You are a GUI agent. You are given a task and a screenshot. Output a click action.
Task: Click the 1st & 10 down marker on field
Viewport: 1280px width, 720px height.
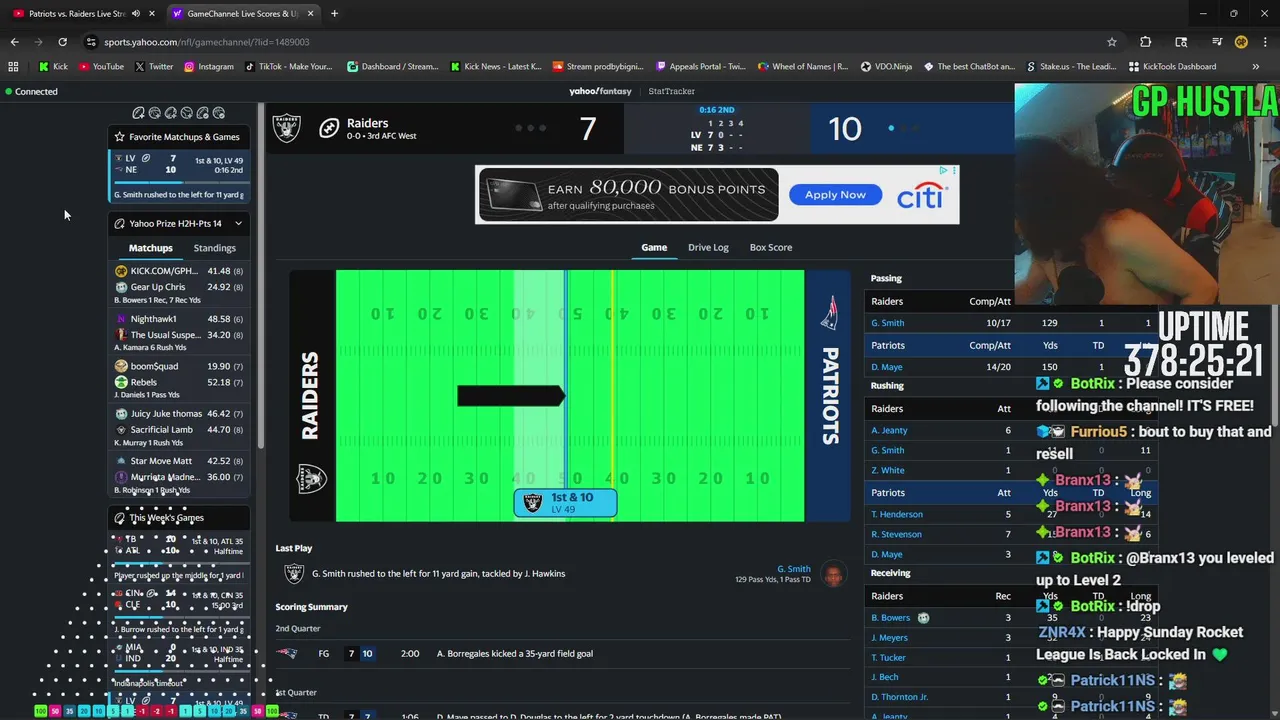(x=565, y=503)
